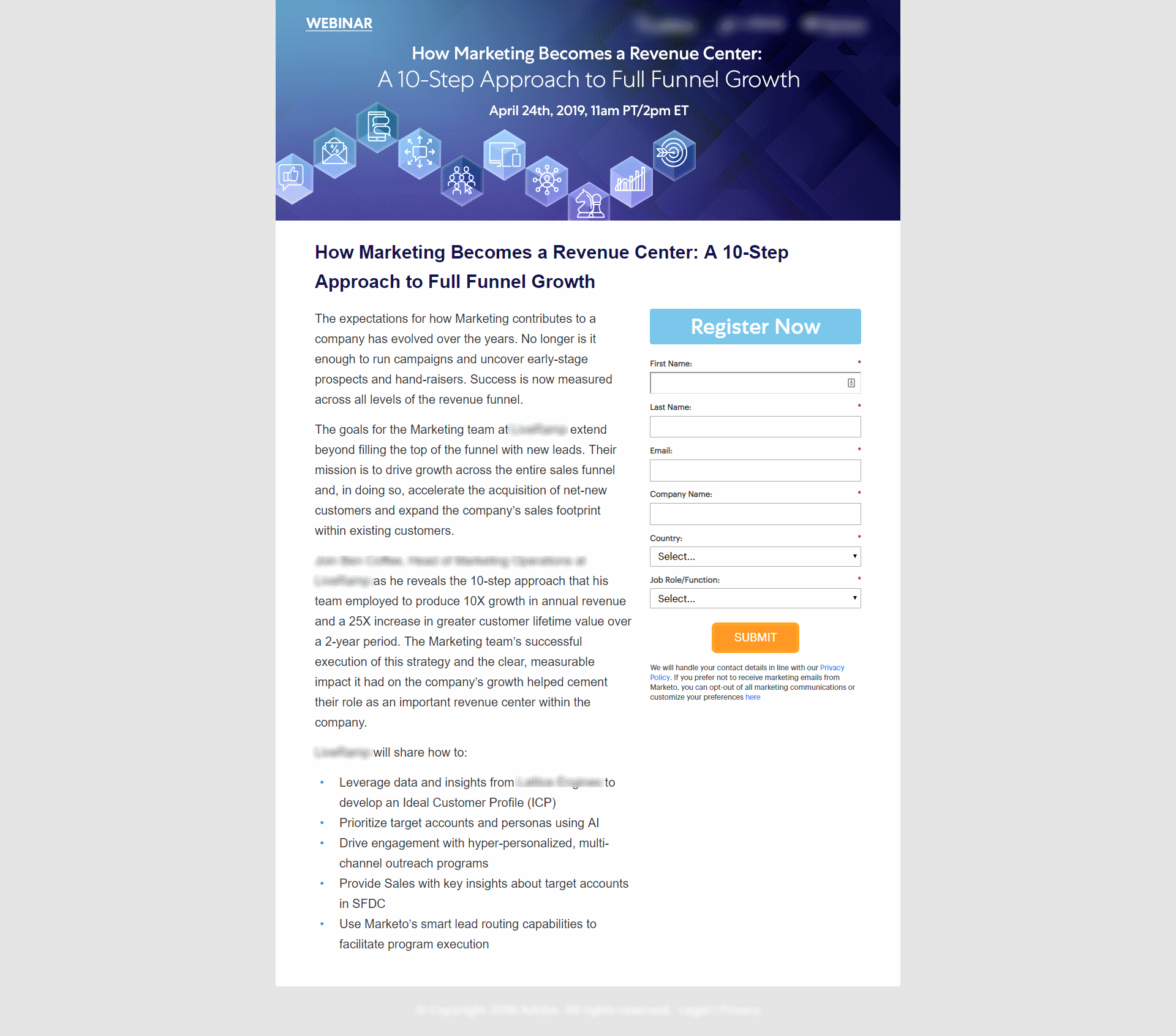The image size is (1176, 1036).
Task: Click the SUBMIT button
Action: (x=754, y=636)
